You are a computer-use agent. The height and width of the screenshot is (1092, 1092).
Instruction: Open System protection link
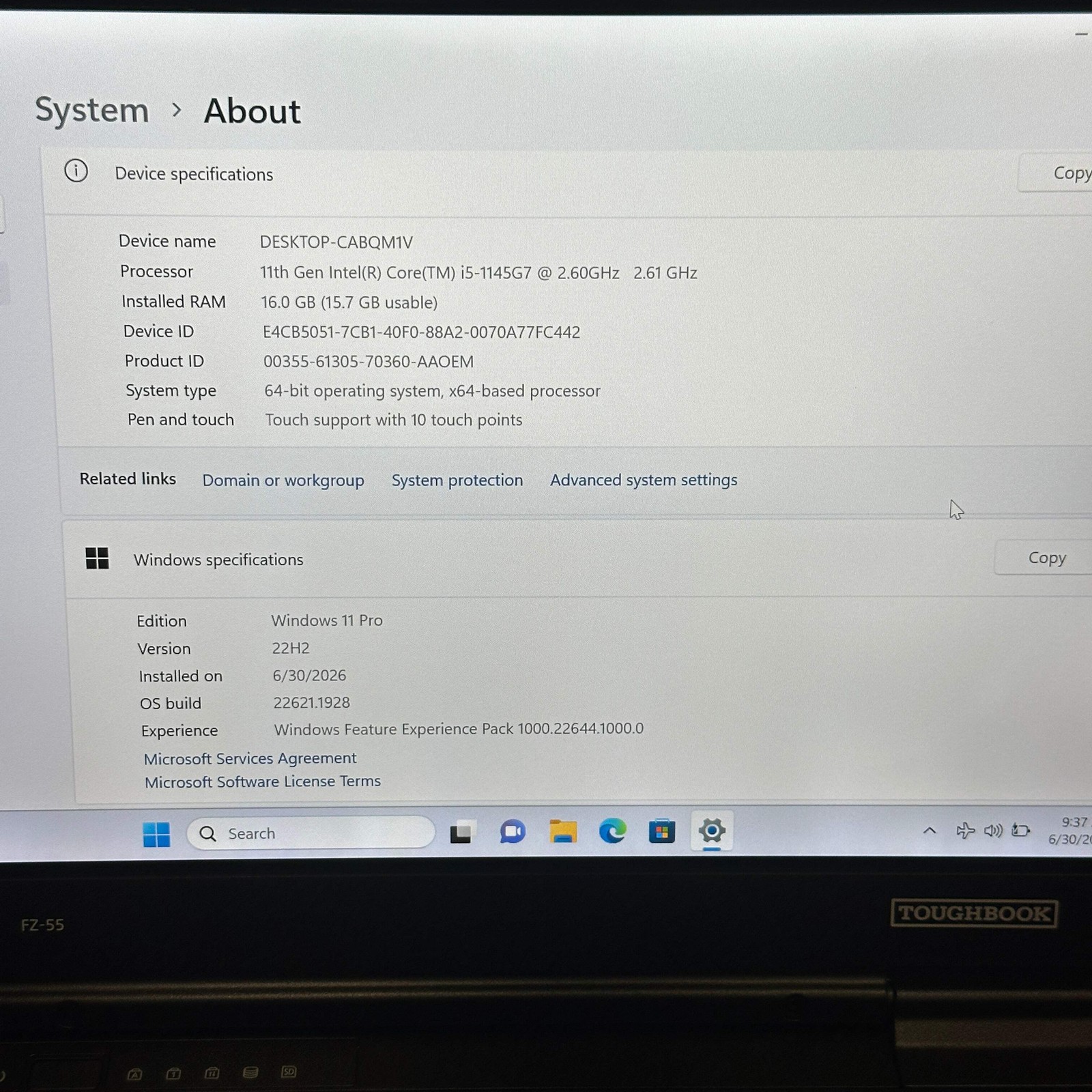click(457, 480)
